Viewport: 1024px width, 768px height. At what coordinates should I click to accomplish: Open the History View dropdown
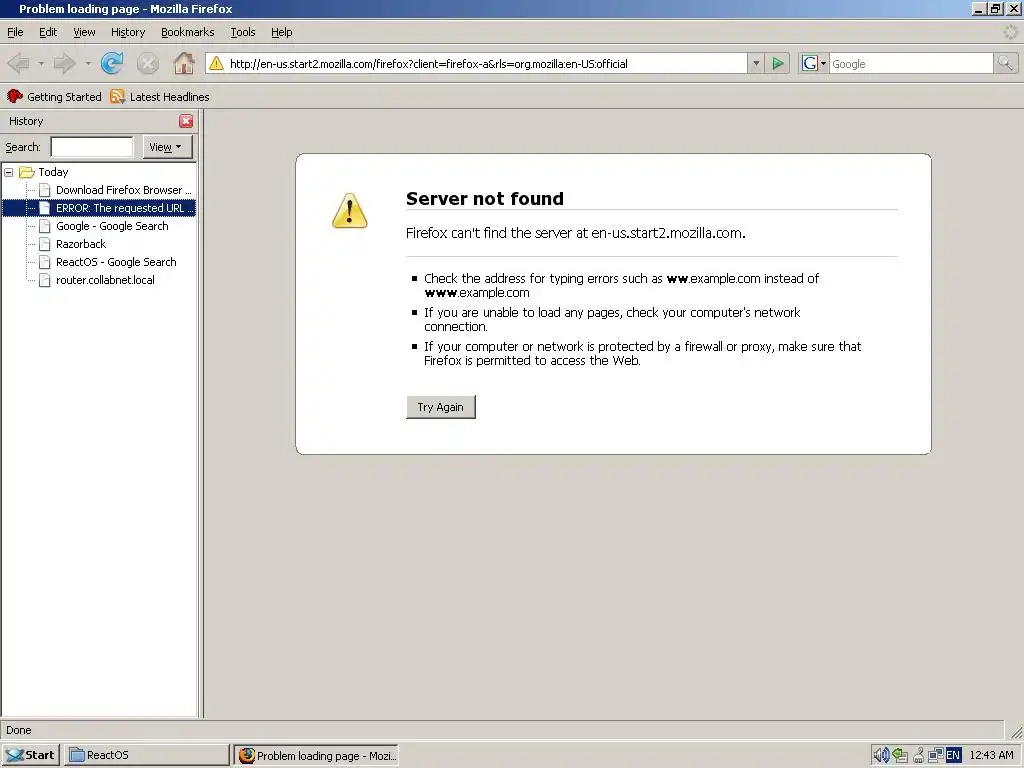pos(167,147)
